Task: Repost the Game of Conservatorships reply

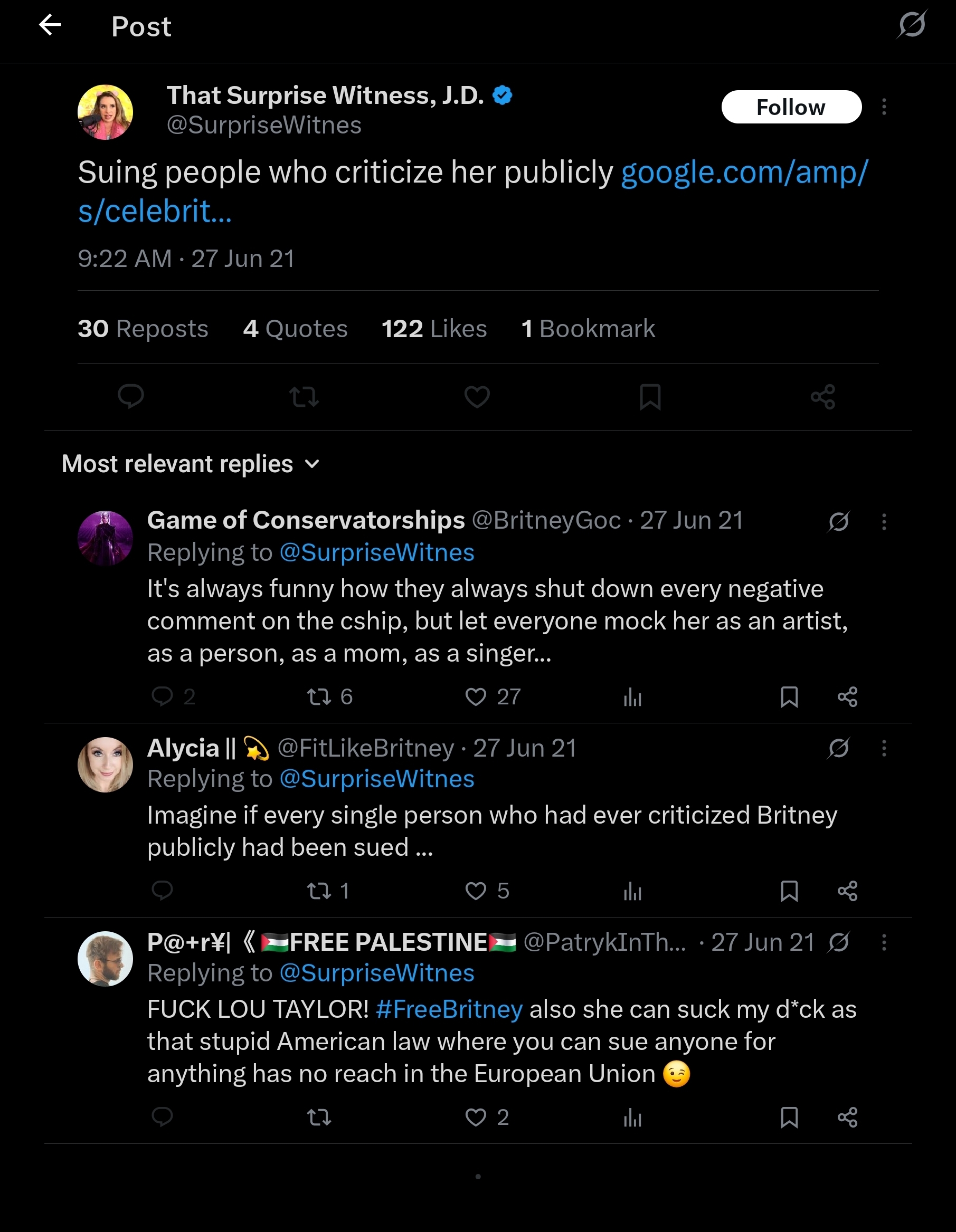Action: pos(319,697)
